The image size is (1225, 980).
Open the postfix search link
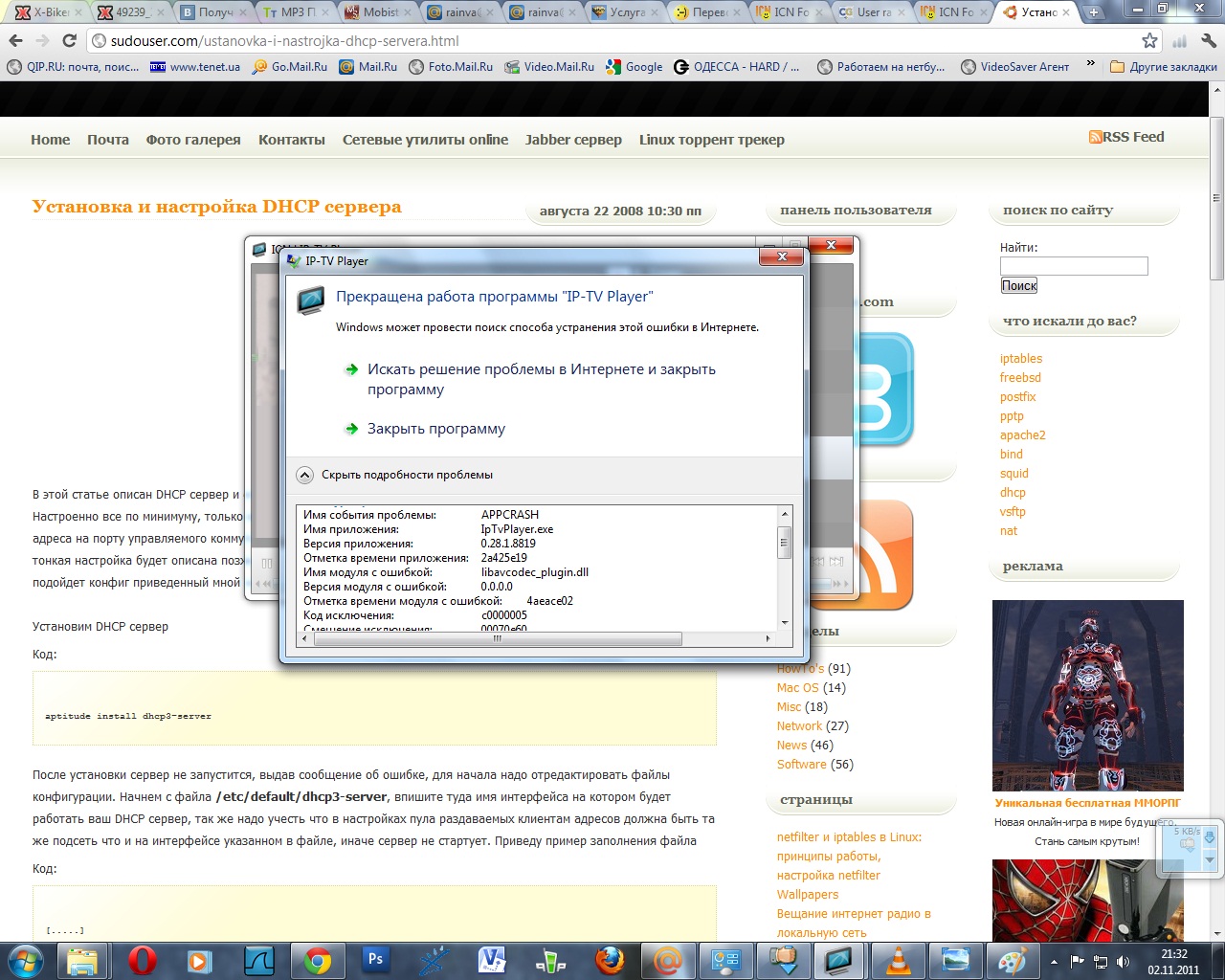[1018, 397]
